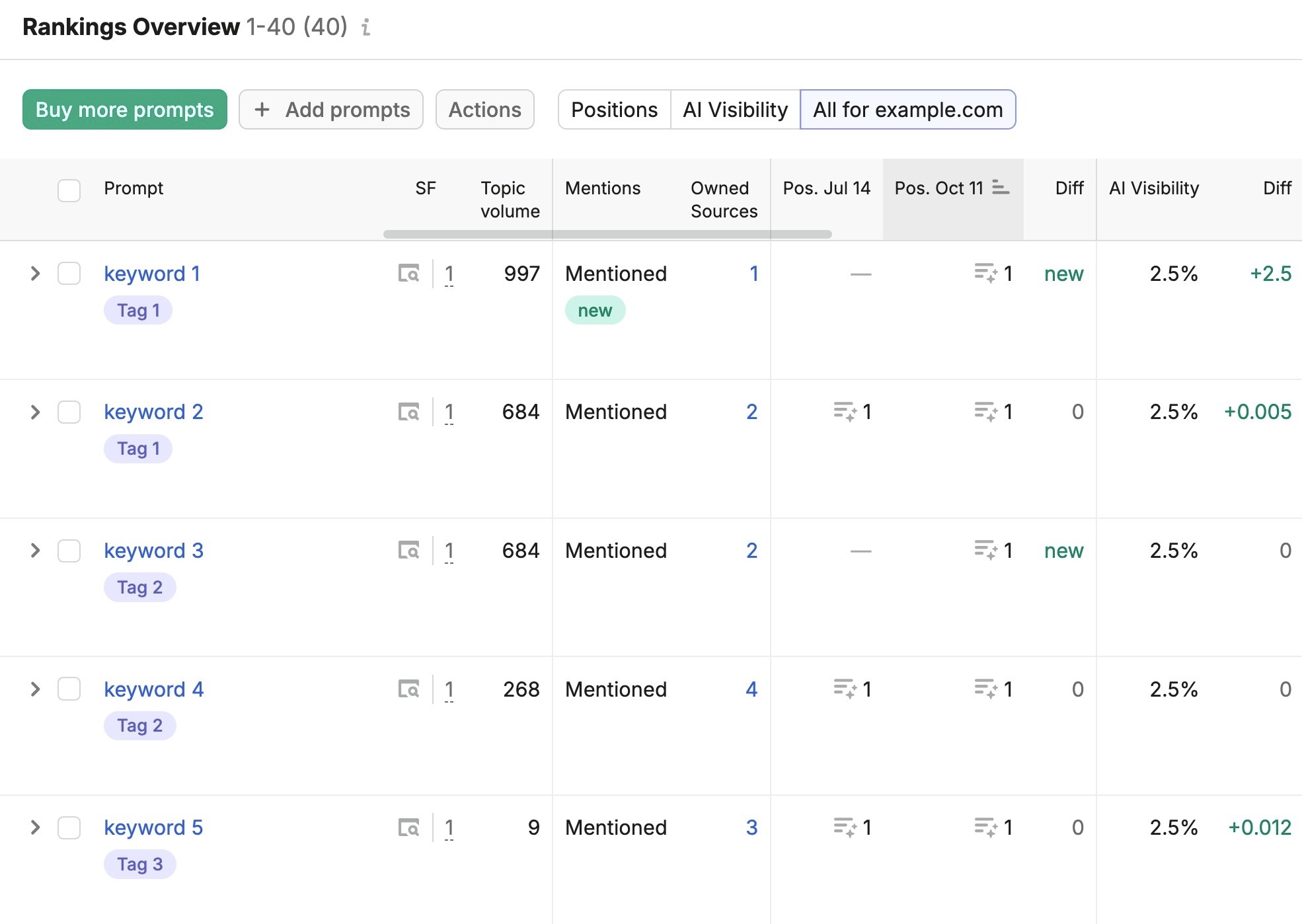Screen dimensions: 1302x924
Task: Click the sort icon in Pos. Oct 11 header
Action: coord(1001,188)
